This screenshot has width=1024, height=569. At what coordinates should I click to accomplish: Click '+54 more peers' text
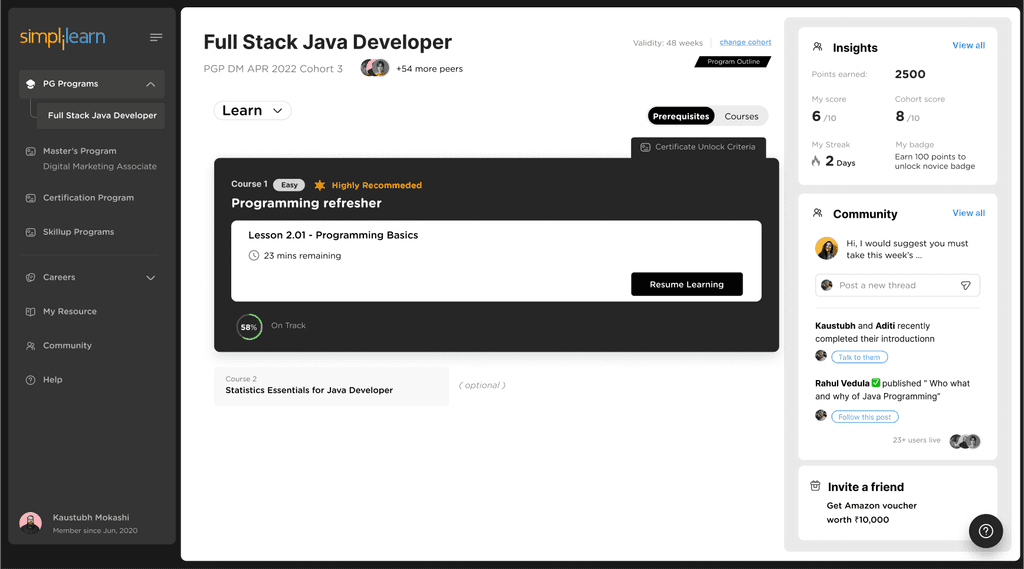point(429,69)
